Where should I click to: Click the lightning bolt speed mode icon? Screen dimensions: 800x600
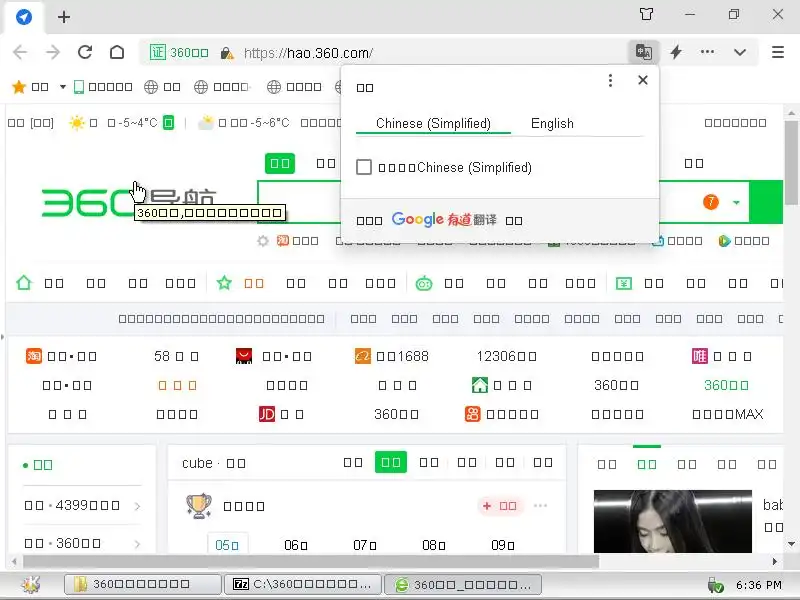(x=676, y=52)
